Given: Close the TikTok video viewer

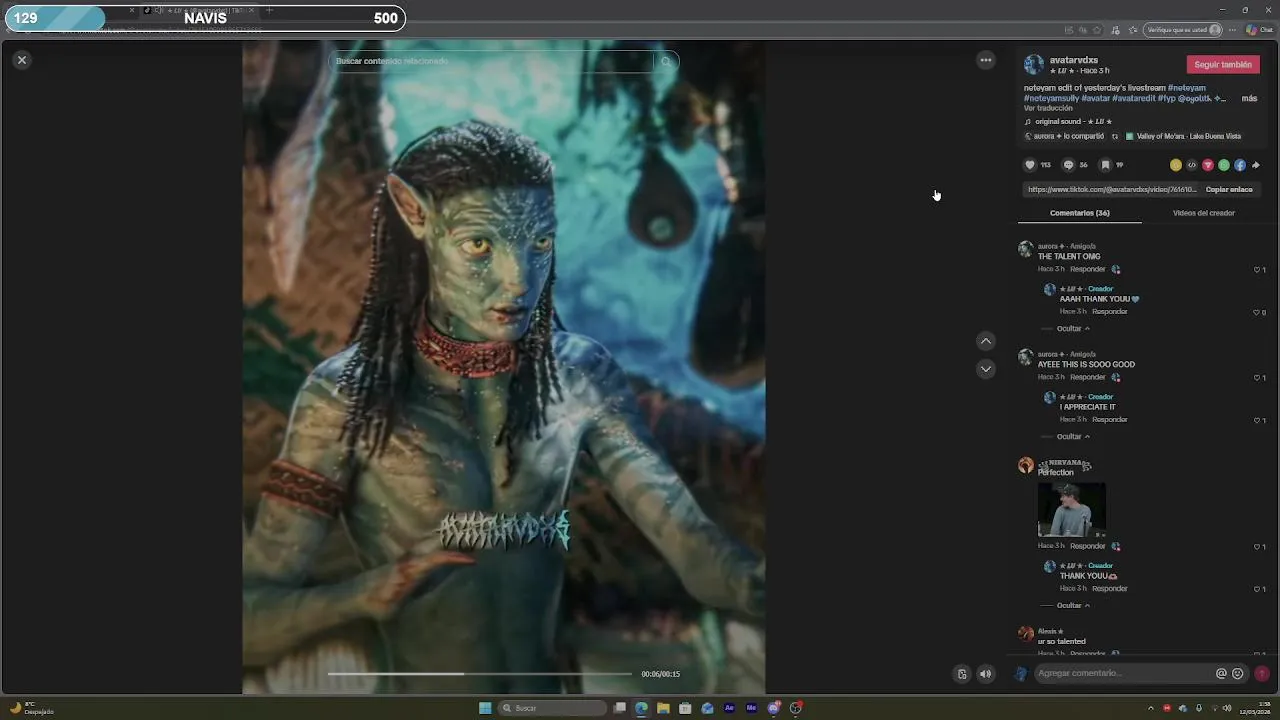Looking at the screenshot, I should point(21,60).
